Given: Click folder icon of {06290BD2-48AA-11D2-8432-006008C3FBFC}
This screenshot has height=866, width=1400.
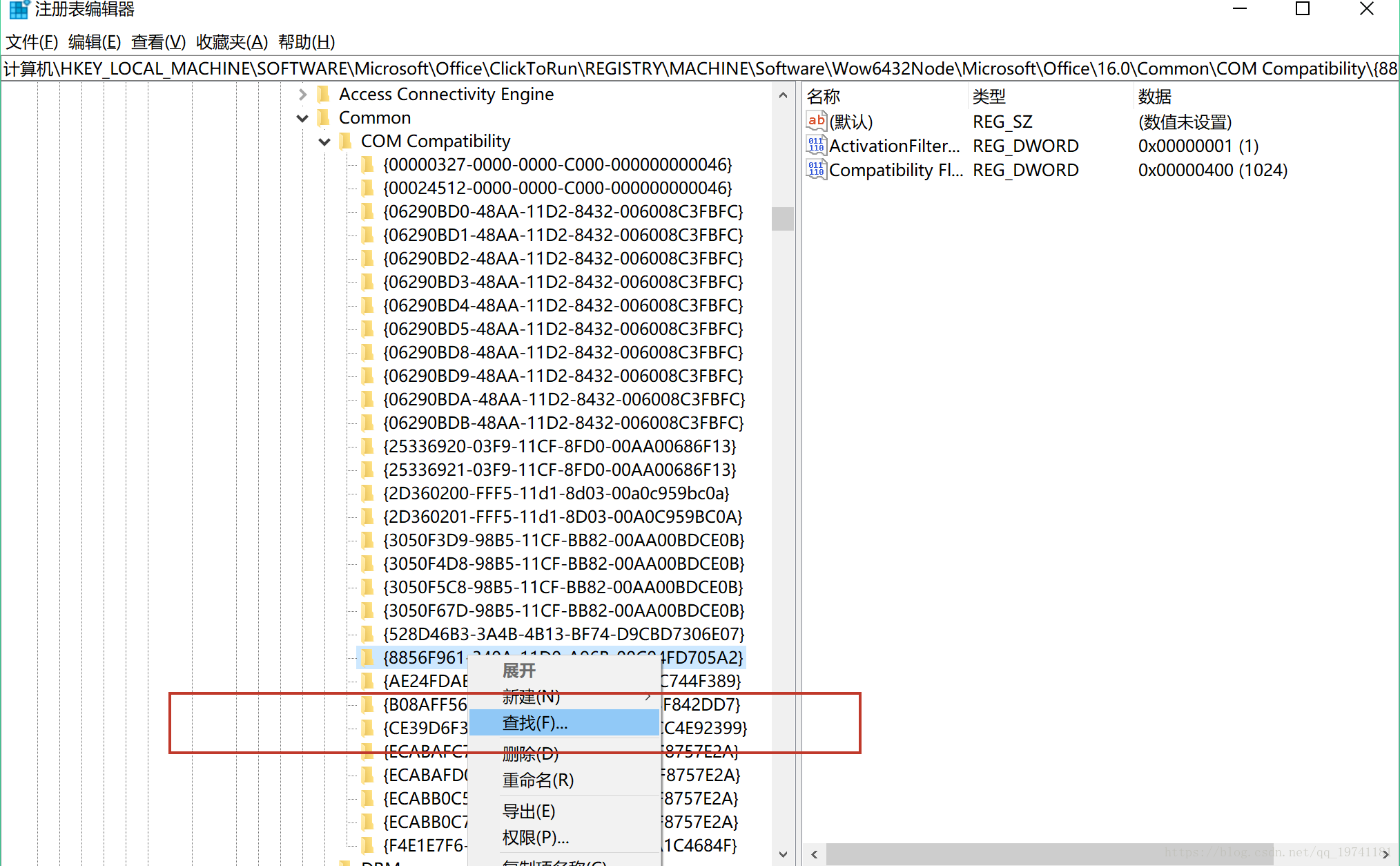Looking at the screenshot, I should [x=368, y=258].
